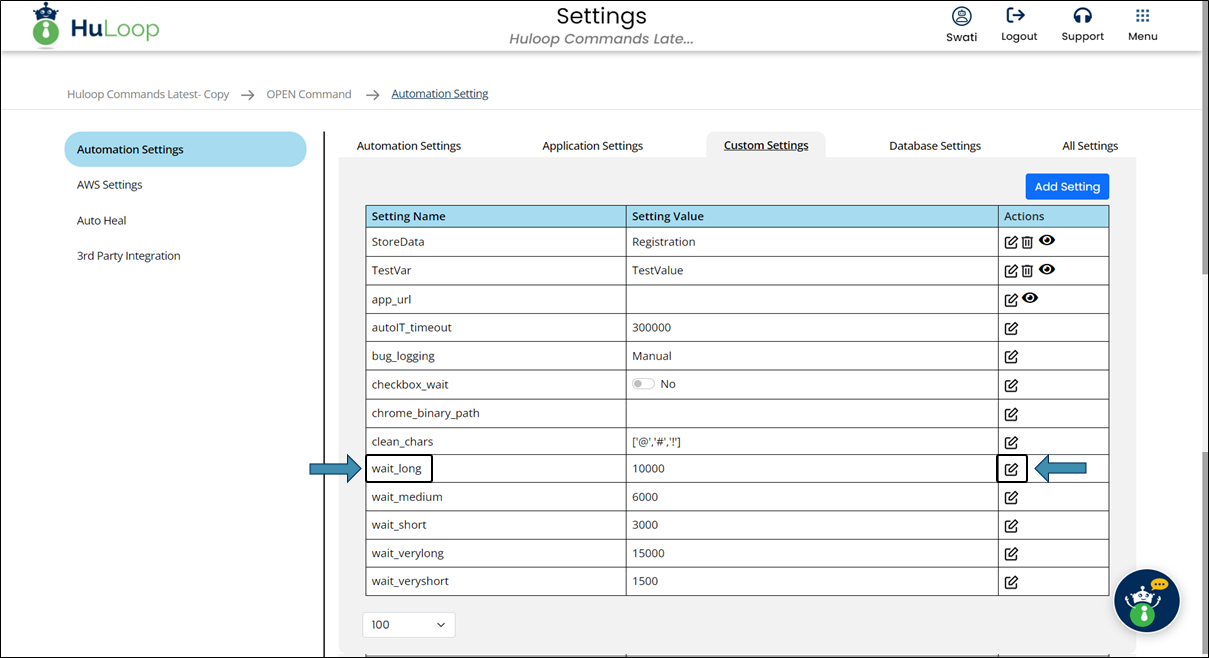The height and width of the screenshot is (658, 1209).
Task: Edit the wait_short setting
Action: click(x=1011, y=525)
